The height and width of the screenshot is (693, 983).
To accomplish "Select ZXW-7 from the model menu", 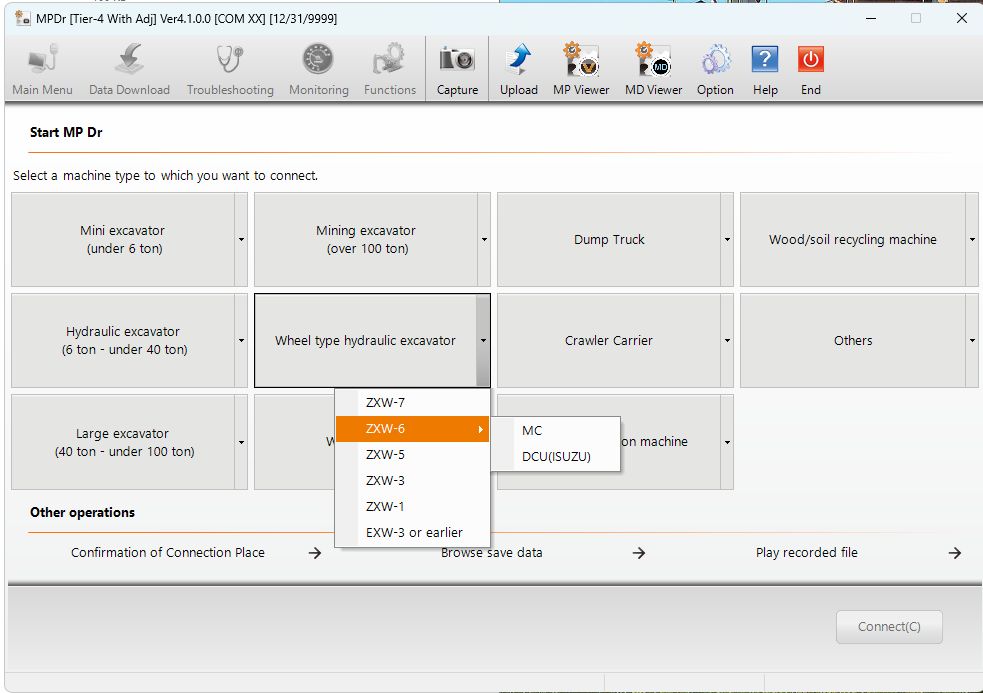I will 413,403.
